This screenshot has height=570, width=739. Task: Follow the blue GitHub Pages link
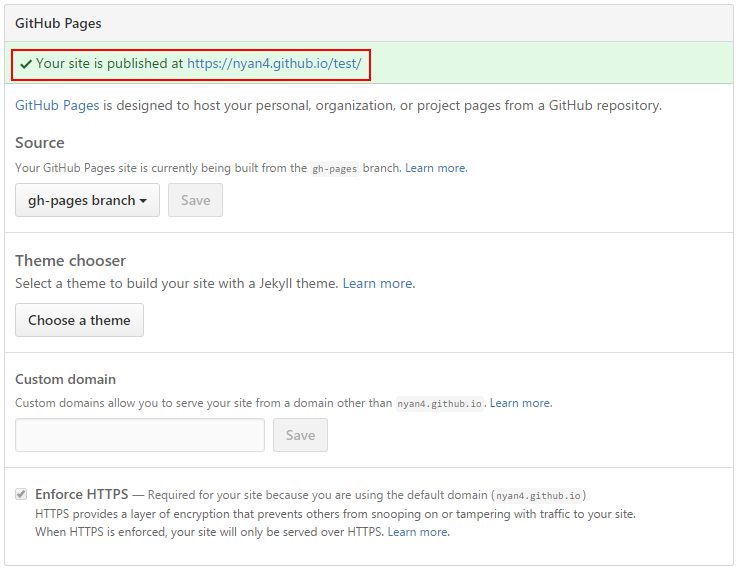[57, 105]
